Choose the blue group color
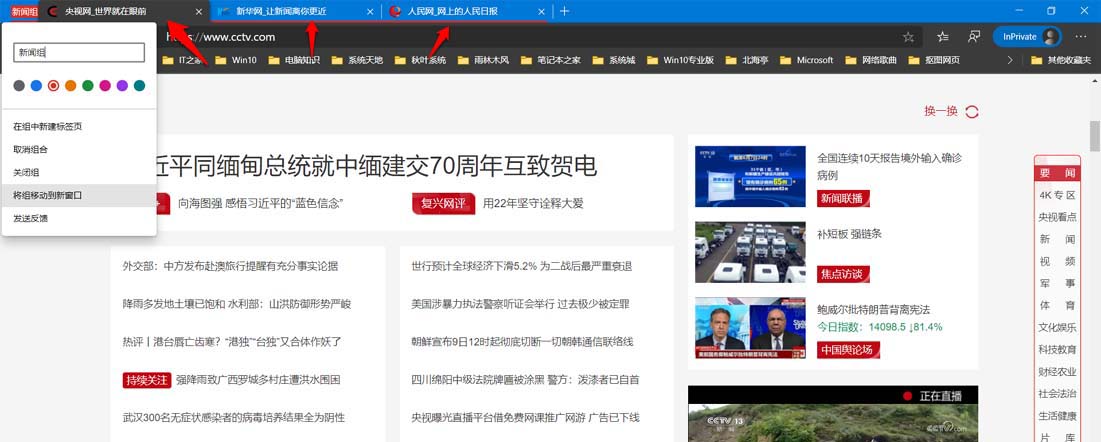The height and width of the screenshot is (442, 1101). pos(36,86)
